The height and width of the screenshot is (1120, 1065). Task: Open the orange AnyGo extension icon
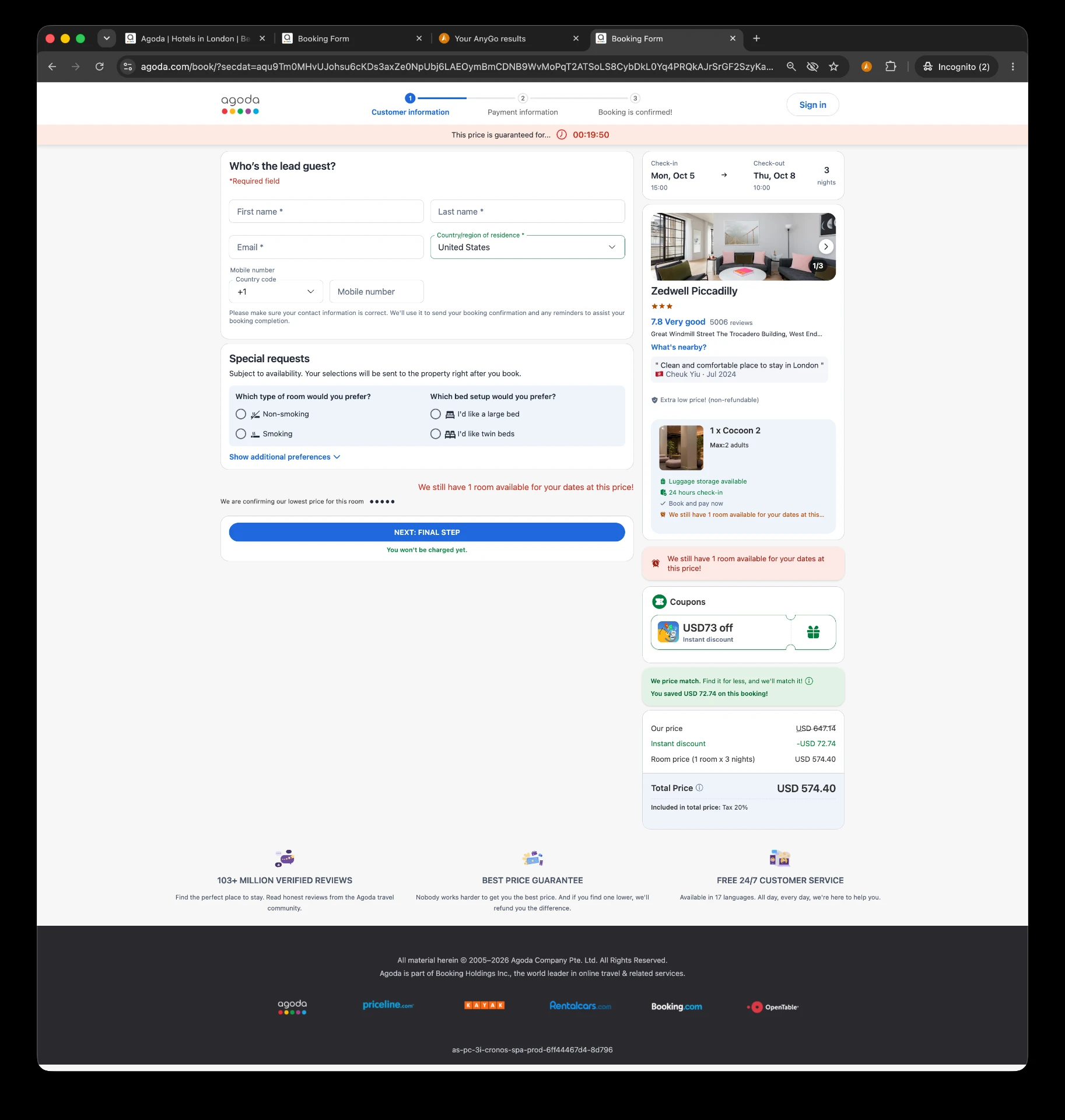click(866, 66)
